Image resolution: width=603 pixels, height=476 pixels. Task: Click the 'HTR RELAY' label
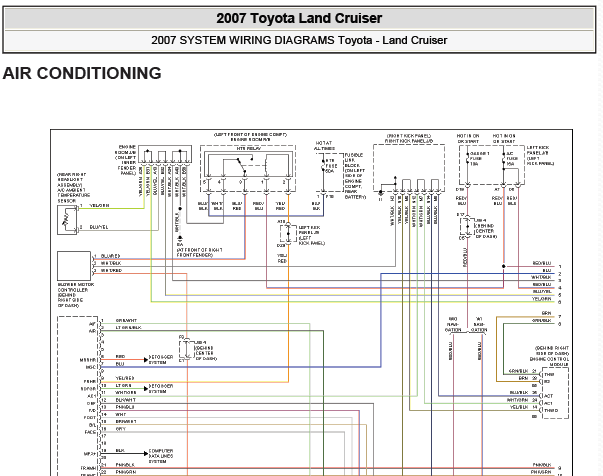coord(248,148)
